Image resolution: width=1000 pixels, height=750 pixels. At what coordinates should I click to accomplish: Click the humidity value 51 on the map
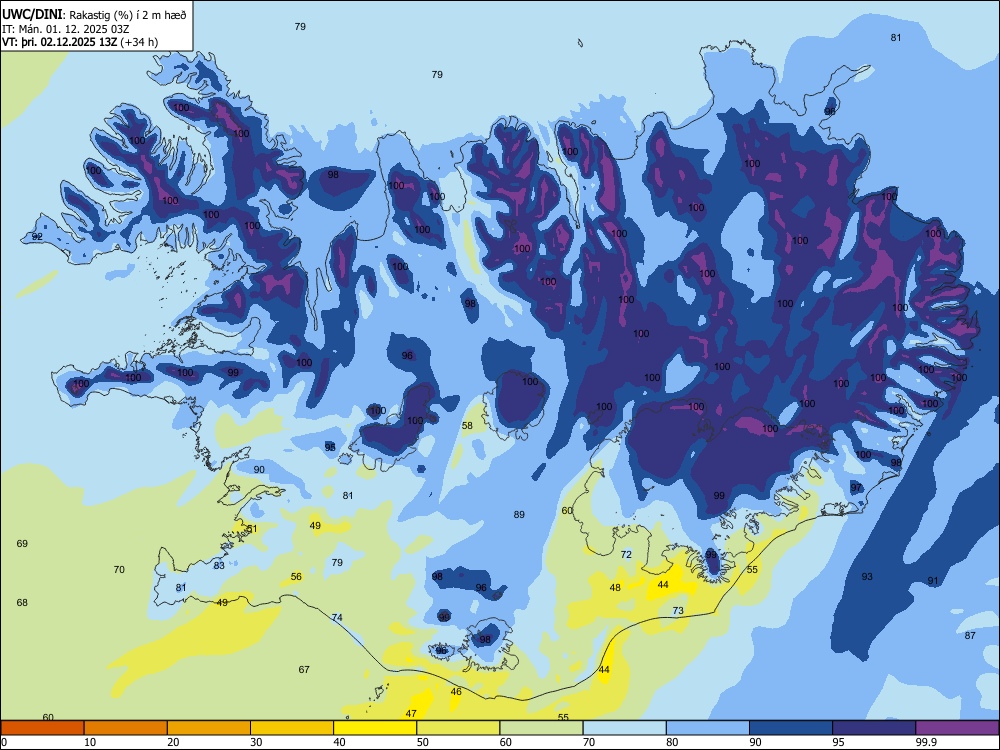point(252,529)
